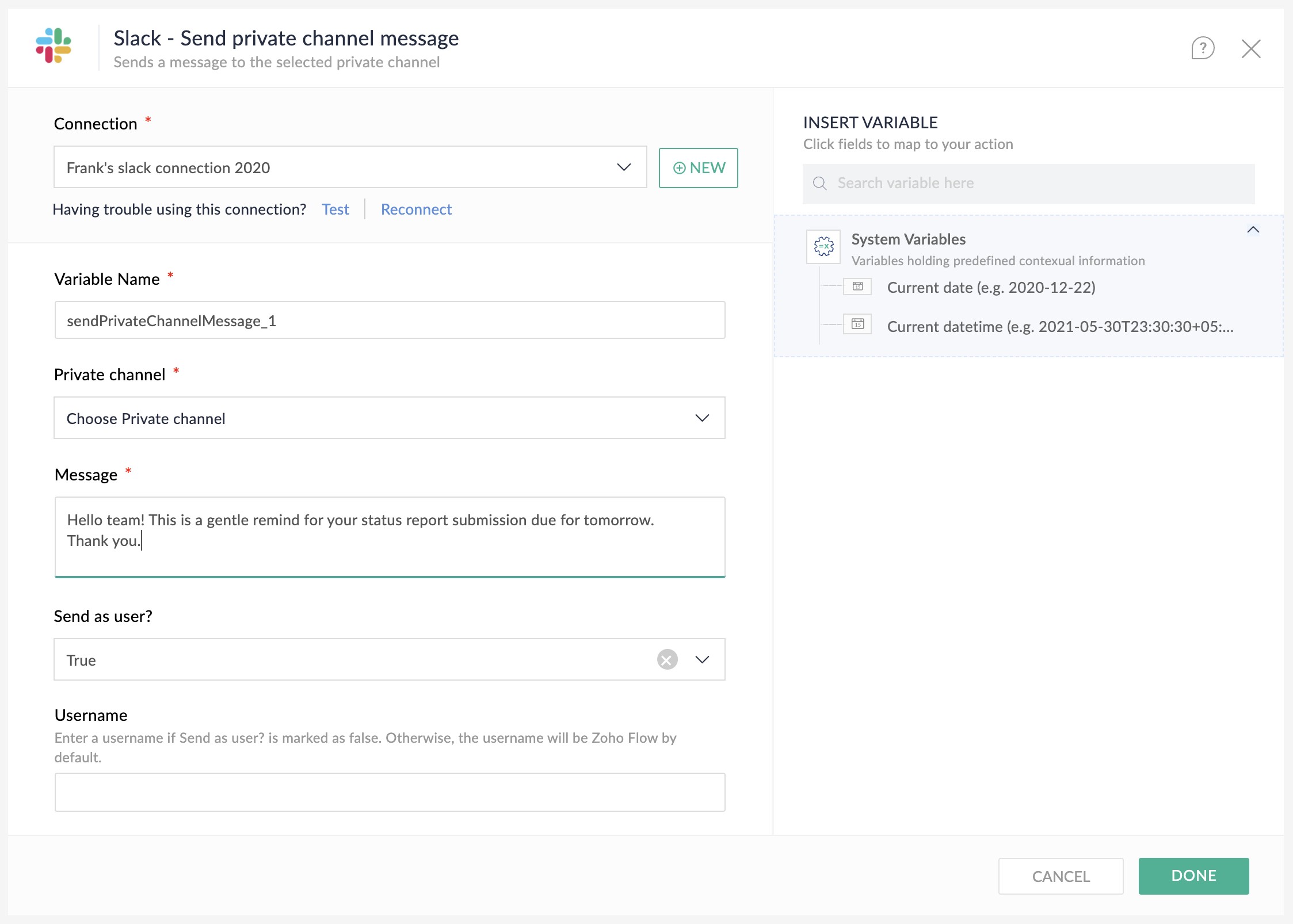Click the calendar icon next to Current date
Image resolution: width=1293 pixels, height=924 pixels.
click(x=856, y=286)
